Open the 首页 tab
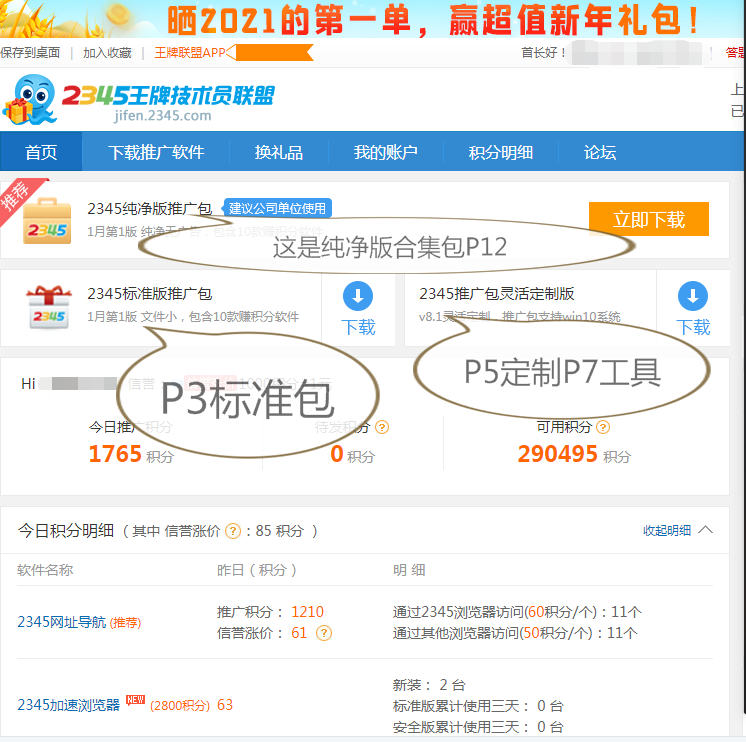Image resolution: width=746 pixels, height=742 pixels. 41,152
